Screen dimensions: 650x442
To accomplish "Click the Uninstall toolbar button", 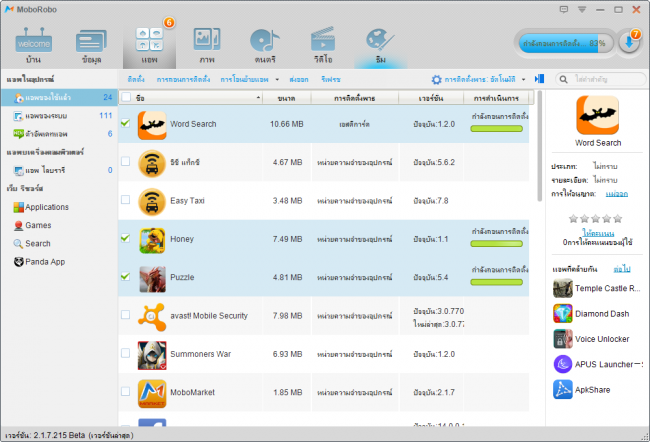I will [x=183, y=79].
